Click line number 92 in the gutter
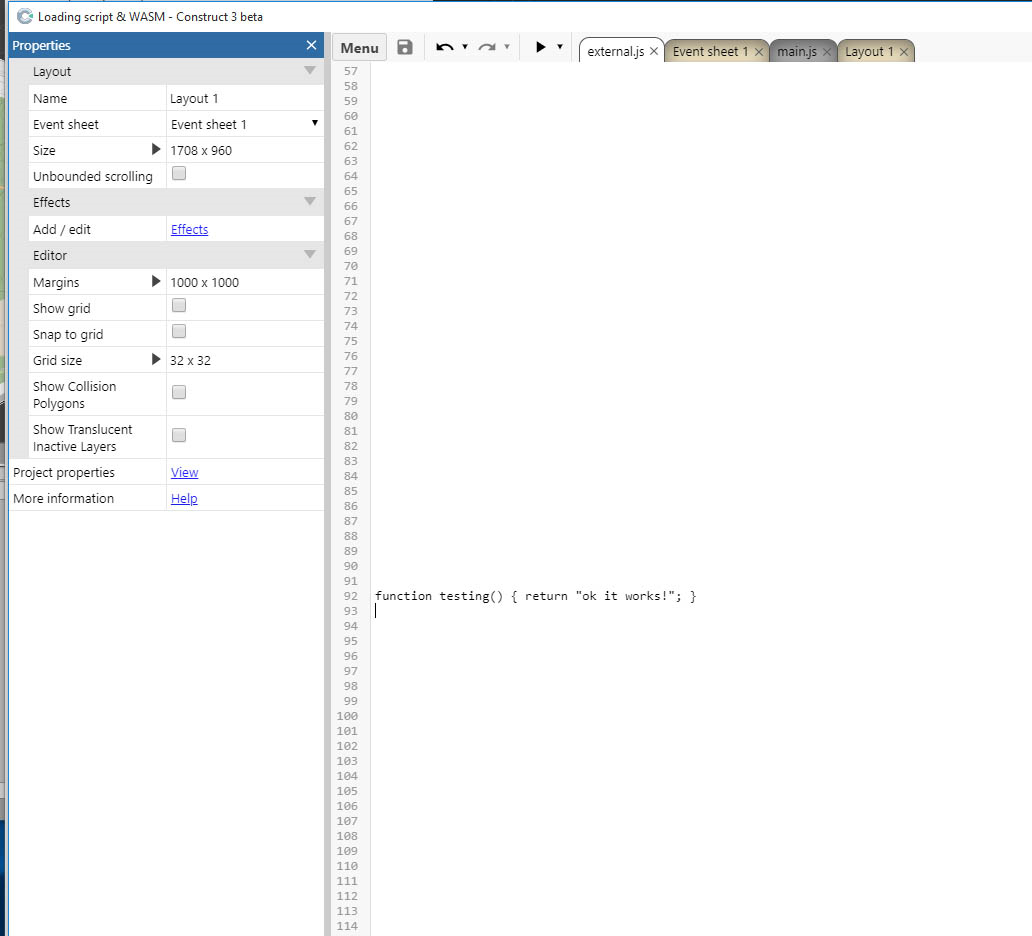The image size is (1032, 936). point(351,596)
